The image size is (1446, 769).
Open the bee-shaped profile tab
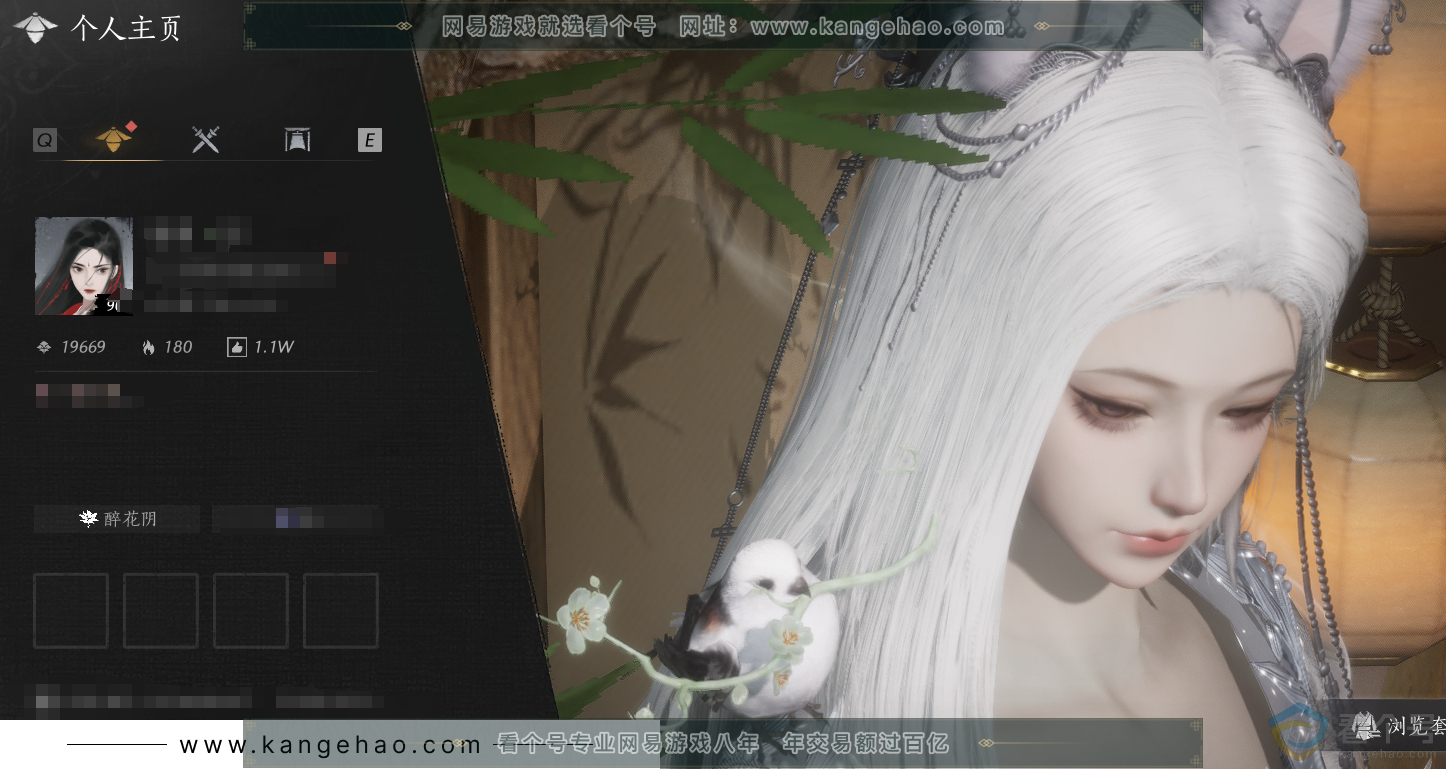point(113,139)
